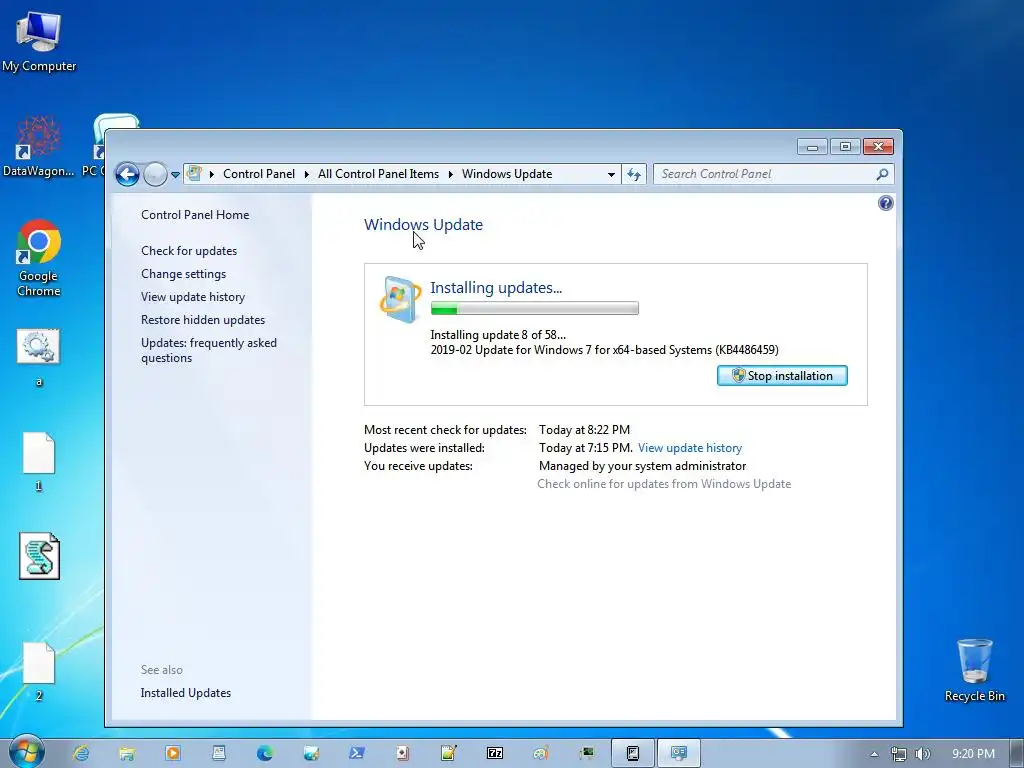
Task: Open Change settings link
Action: click(x=184, y=274)
